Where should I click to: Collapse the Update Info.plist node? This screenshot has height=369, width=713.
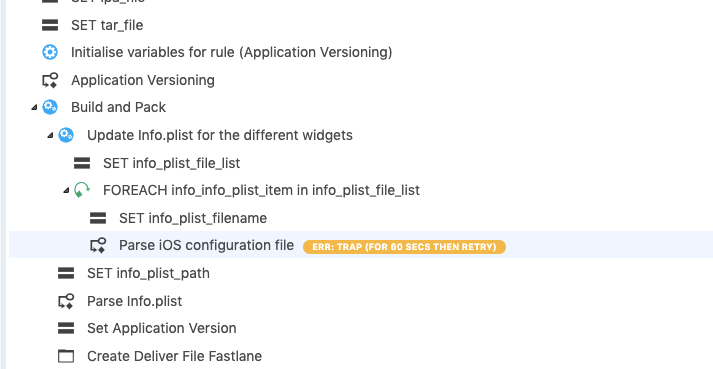pyautogui.click(x=50, y=136)
